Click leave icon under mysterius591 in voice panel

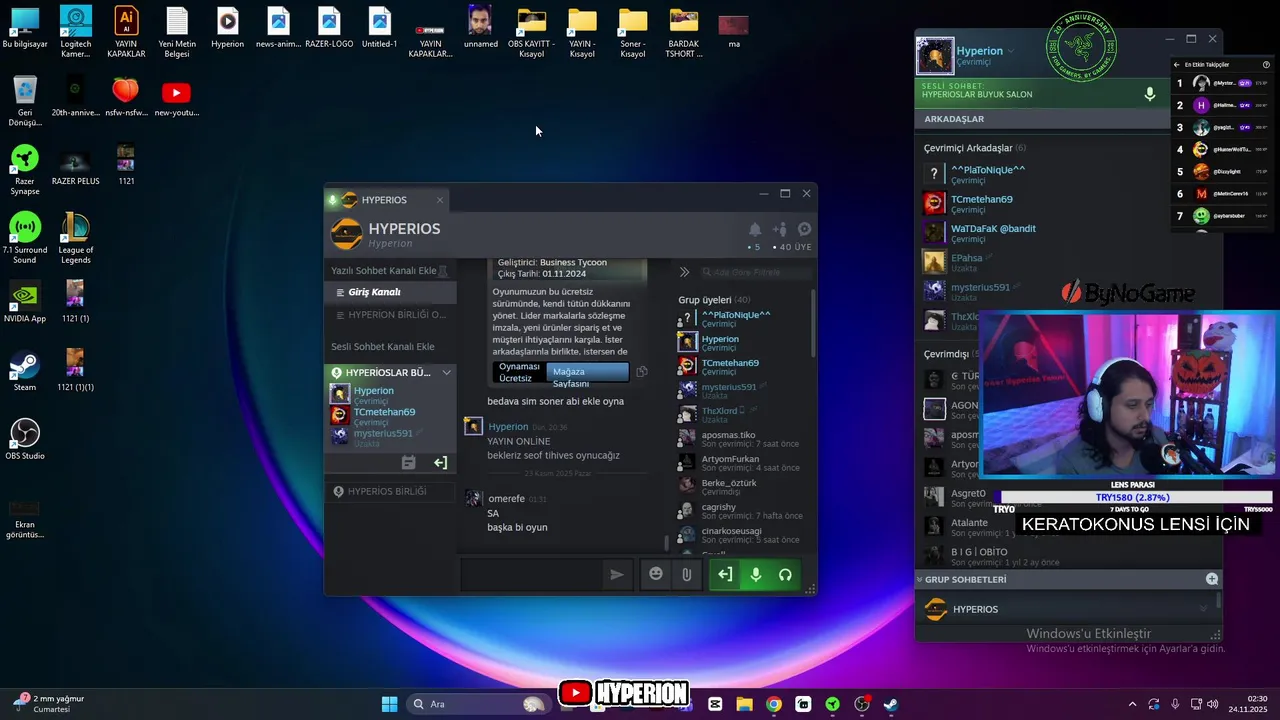pyautogui.click(x=440, y=462)
